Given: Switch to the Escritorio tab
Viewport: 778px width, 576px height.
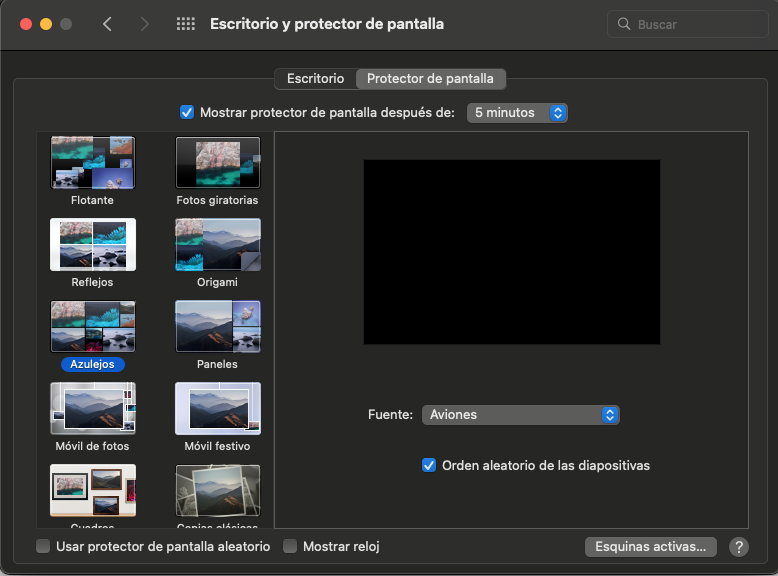Looking at the screenshot, I should pyautogui.click(x=315, y=78).
